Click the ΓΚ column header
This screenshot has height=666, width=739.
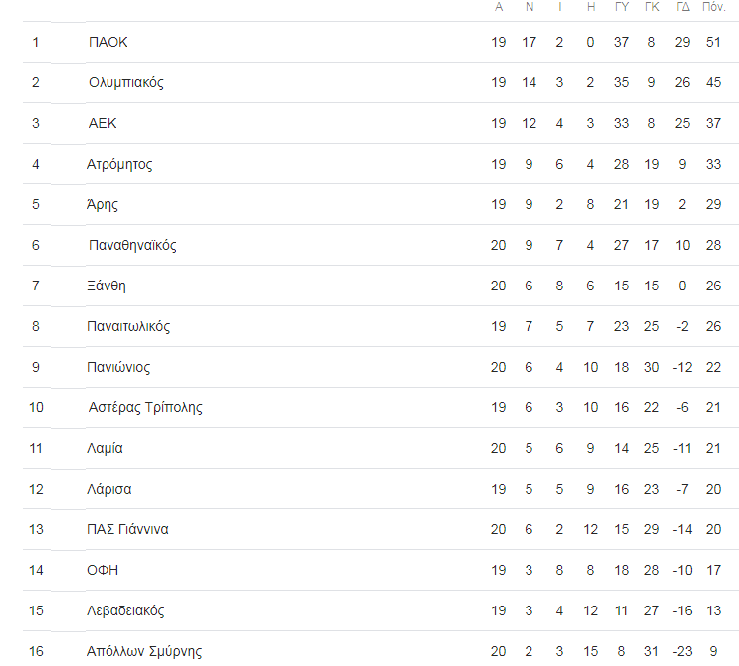tap(652, 7)
